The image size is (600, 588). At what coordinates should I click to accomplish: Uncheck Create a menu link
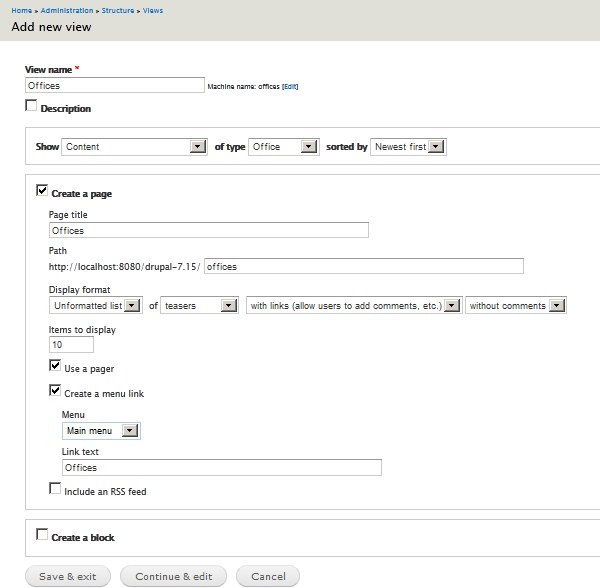pos(55,390)
